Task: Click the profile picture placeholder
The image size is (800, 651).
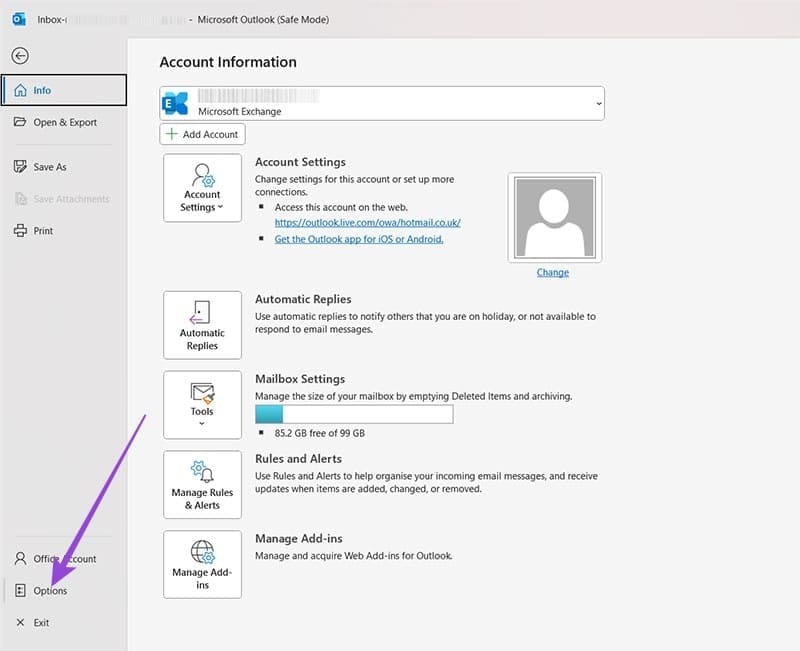Action: tap(553, 216)
